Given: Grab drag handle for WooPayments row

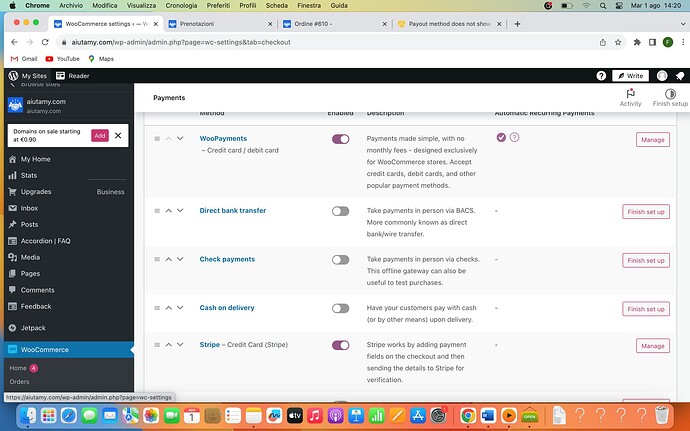Looking at the screenshot, I should [x=157, y=139].
